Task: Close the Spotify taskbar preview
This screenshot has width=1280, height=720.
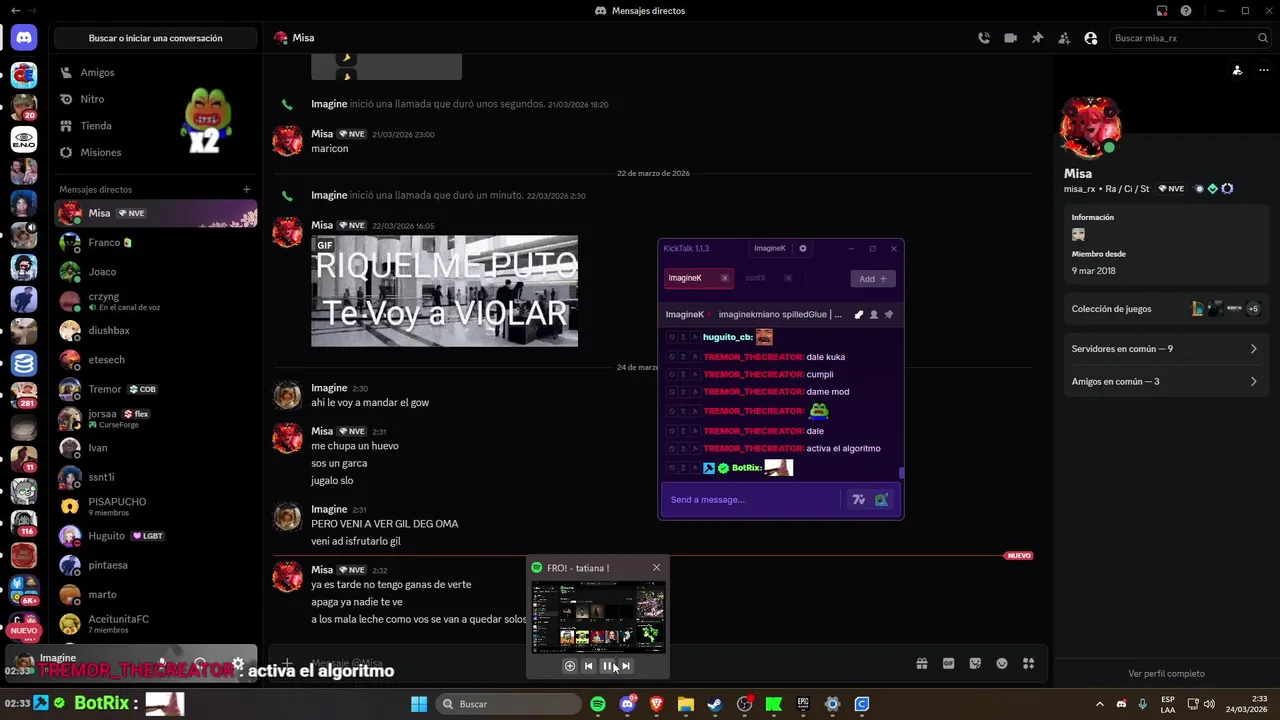Action: [656, 568]
